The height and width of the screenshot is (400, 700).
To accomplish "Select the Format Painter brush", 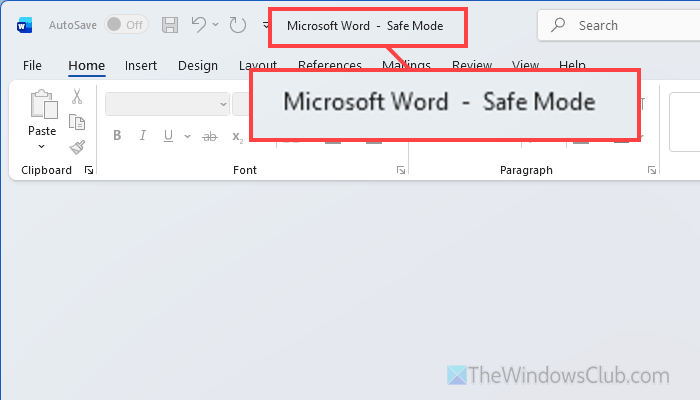I will tap(77, 147).
